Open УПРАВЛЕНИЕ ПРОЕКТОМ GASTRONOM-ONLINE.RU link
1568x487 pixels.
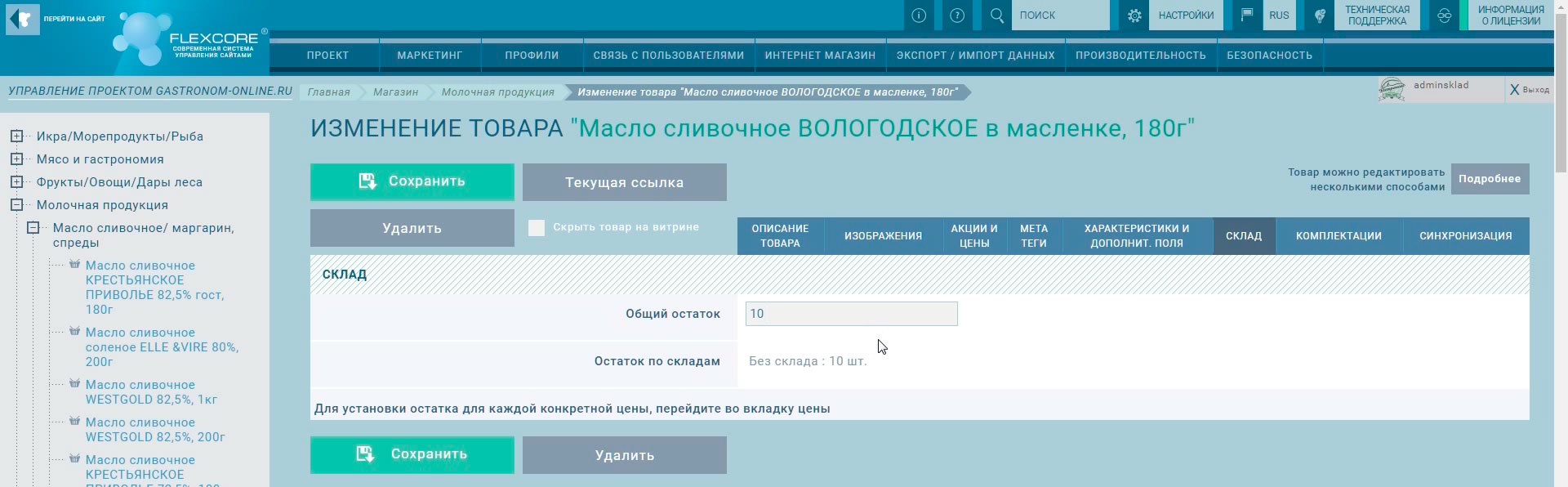(x=150, y=91)
